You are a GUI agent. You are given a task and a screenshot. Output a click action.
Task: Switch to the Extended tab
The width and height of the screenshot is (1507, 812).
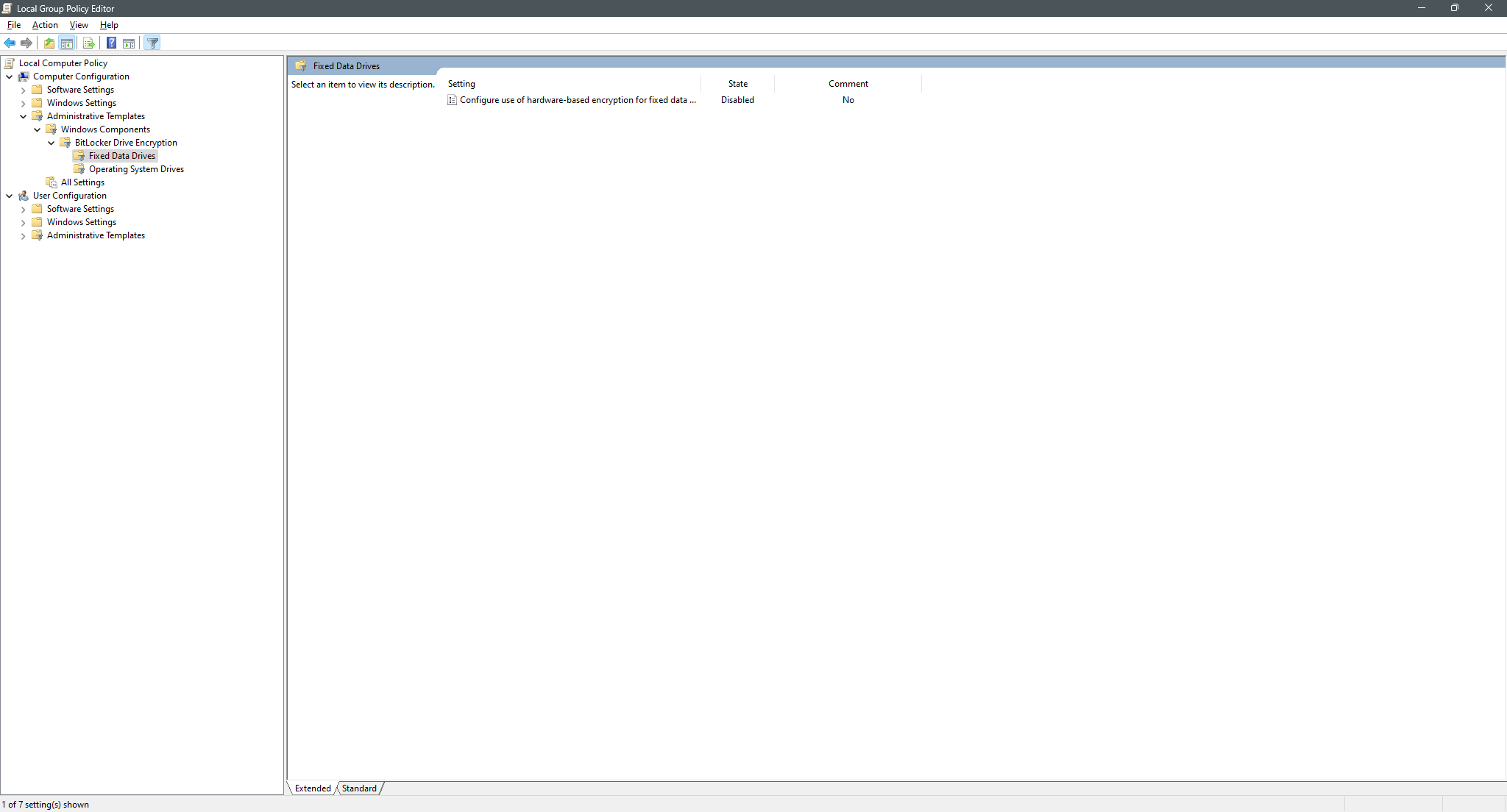pyautogui.click(x=313, y=788)
